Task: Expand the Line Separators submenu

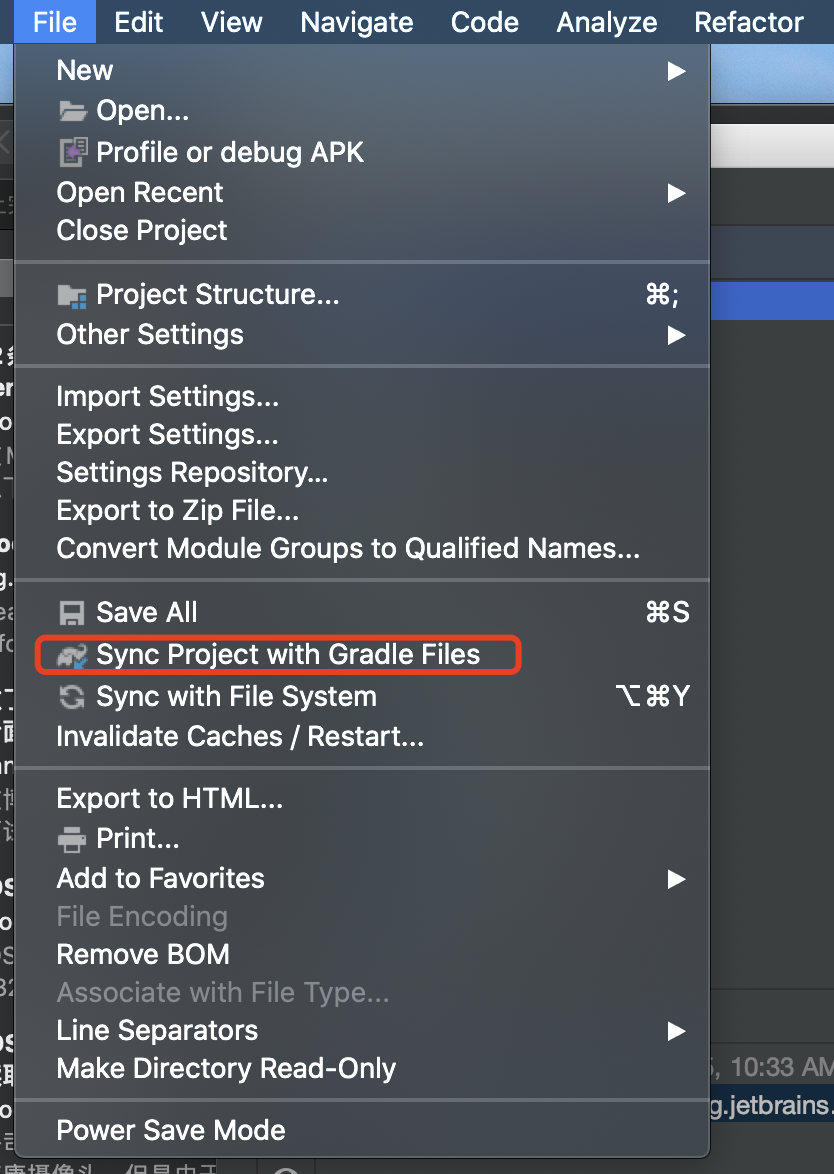Action: pos(676,1030)
